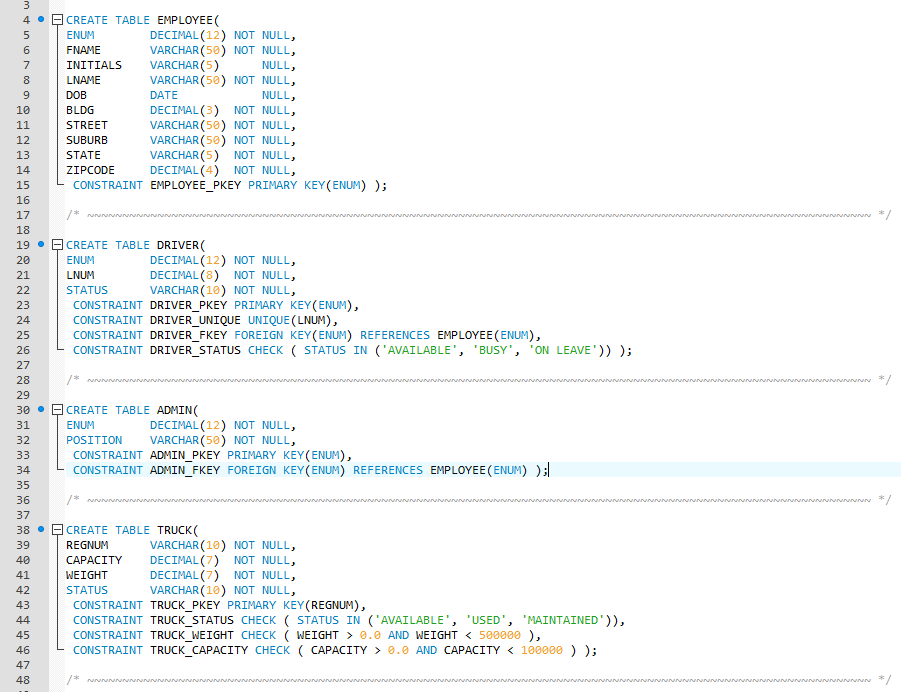
Task: Click line number 26 in the gutter
Action: pyautogui.click(x=22, y=349)
